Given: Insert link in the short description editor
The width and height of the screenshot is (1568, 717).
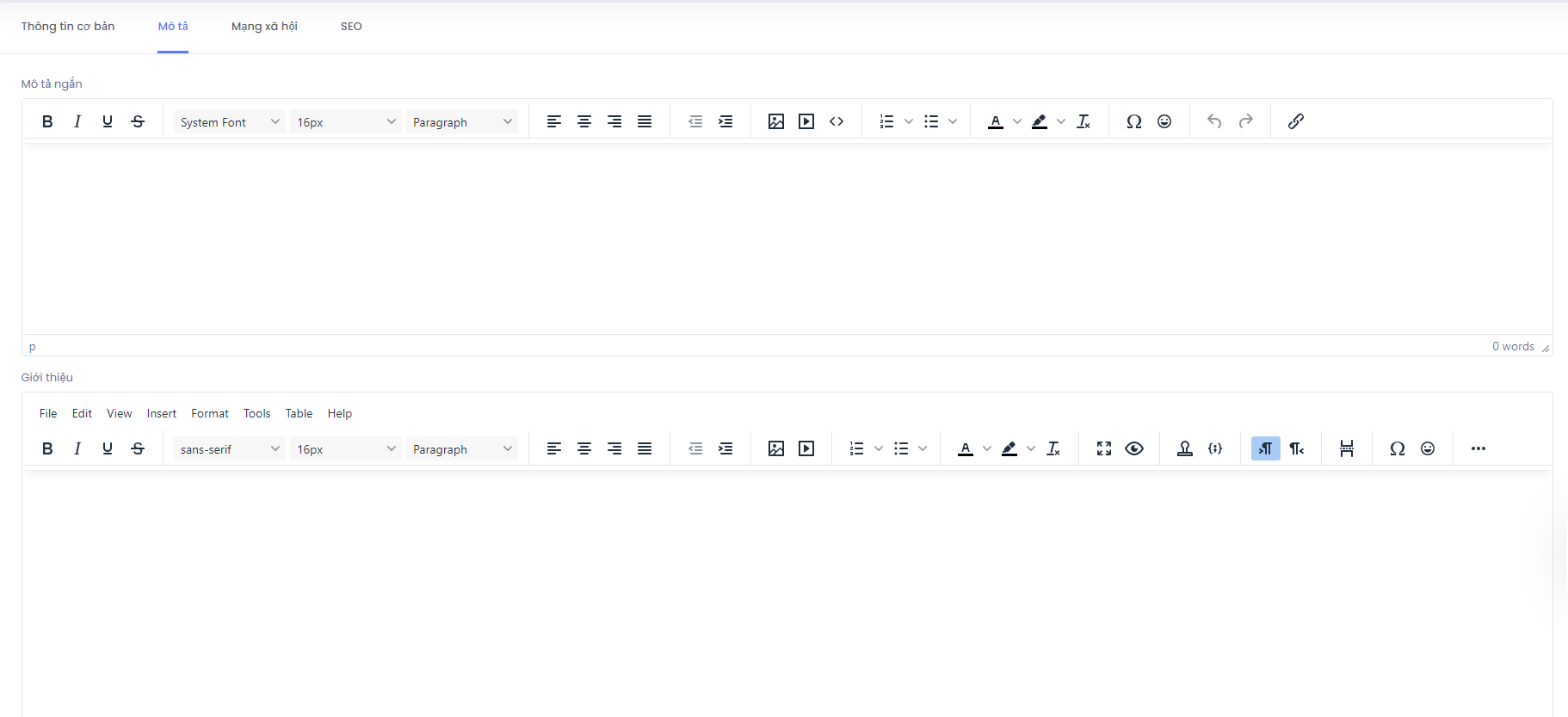Looking at the screenshot, I should (1295, 121).
